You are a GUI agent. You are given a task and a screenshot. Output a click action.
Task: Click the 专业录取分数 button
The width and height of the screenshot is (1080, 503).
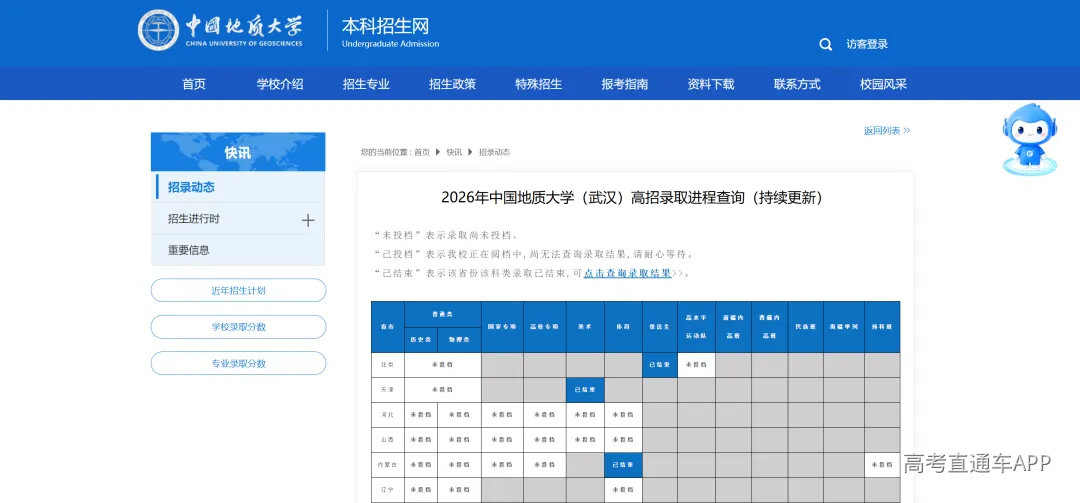pyautogui.click(x=238, y=363)
